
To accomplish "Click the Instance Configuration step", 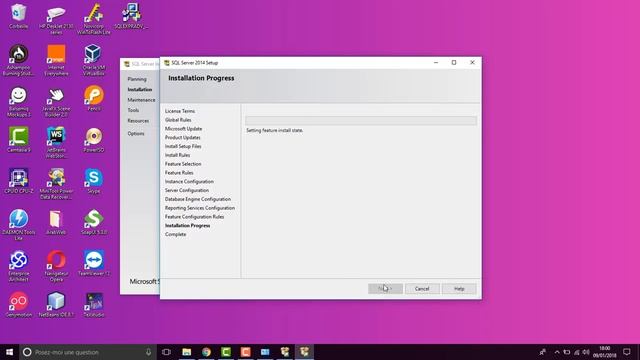I will [189, 182].
